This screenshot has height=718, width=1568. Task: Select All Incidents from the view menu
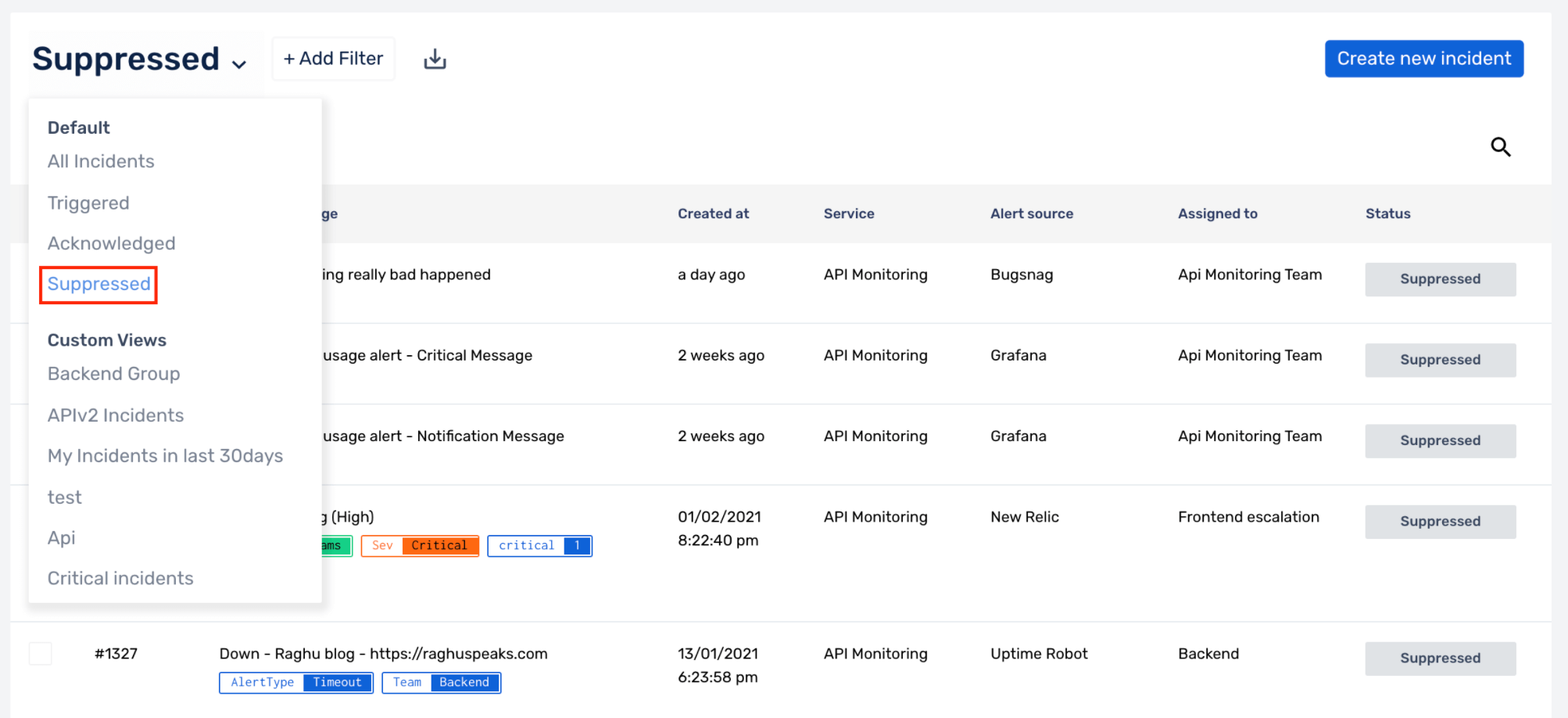coord(101,161)
